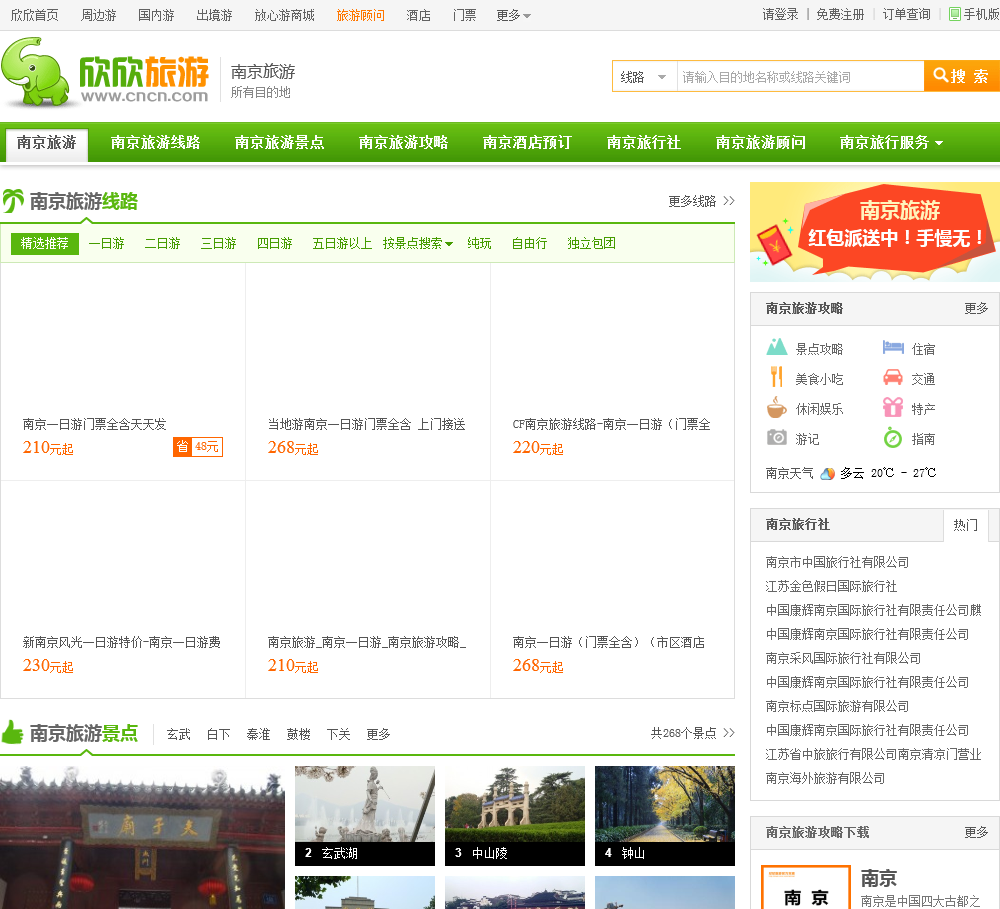Open 新南京风光一日游特价 route

tap(122, 642)
